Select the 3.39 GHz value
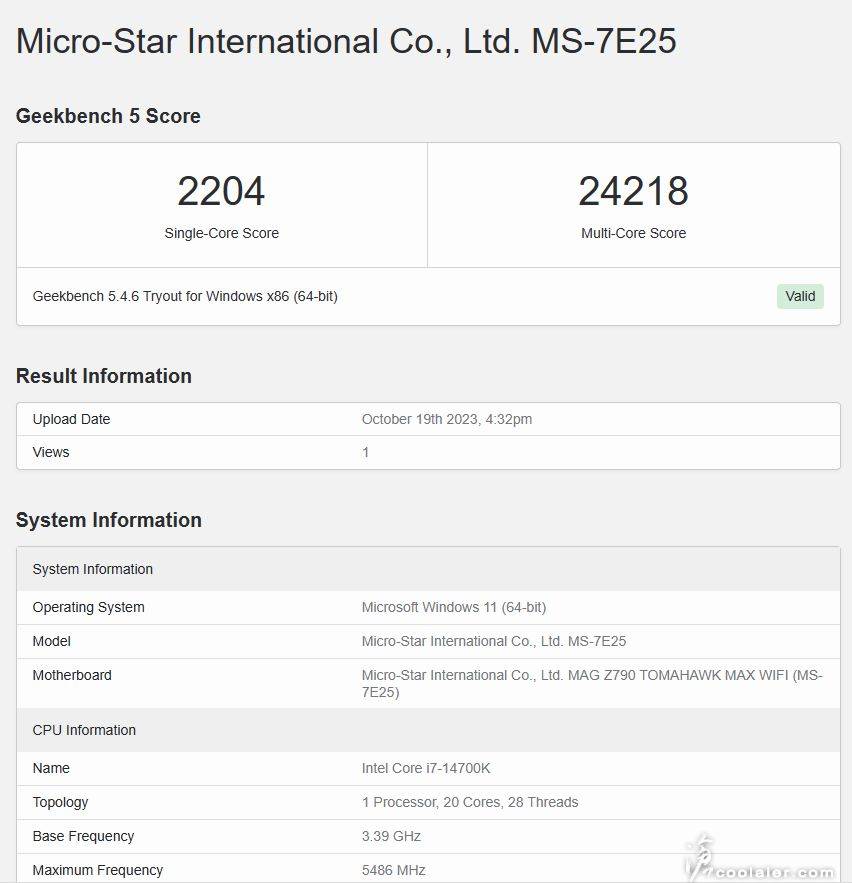Image resolution: width=852 pixels, height=883 pixels. click(391, 836)
